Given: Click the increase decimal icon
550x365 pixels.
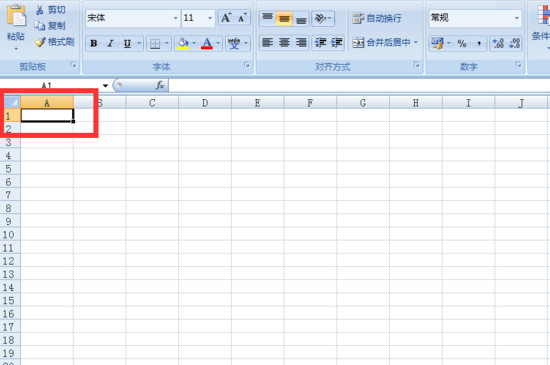Looking at the screenshot, I should (x=498, y=43).
